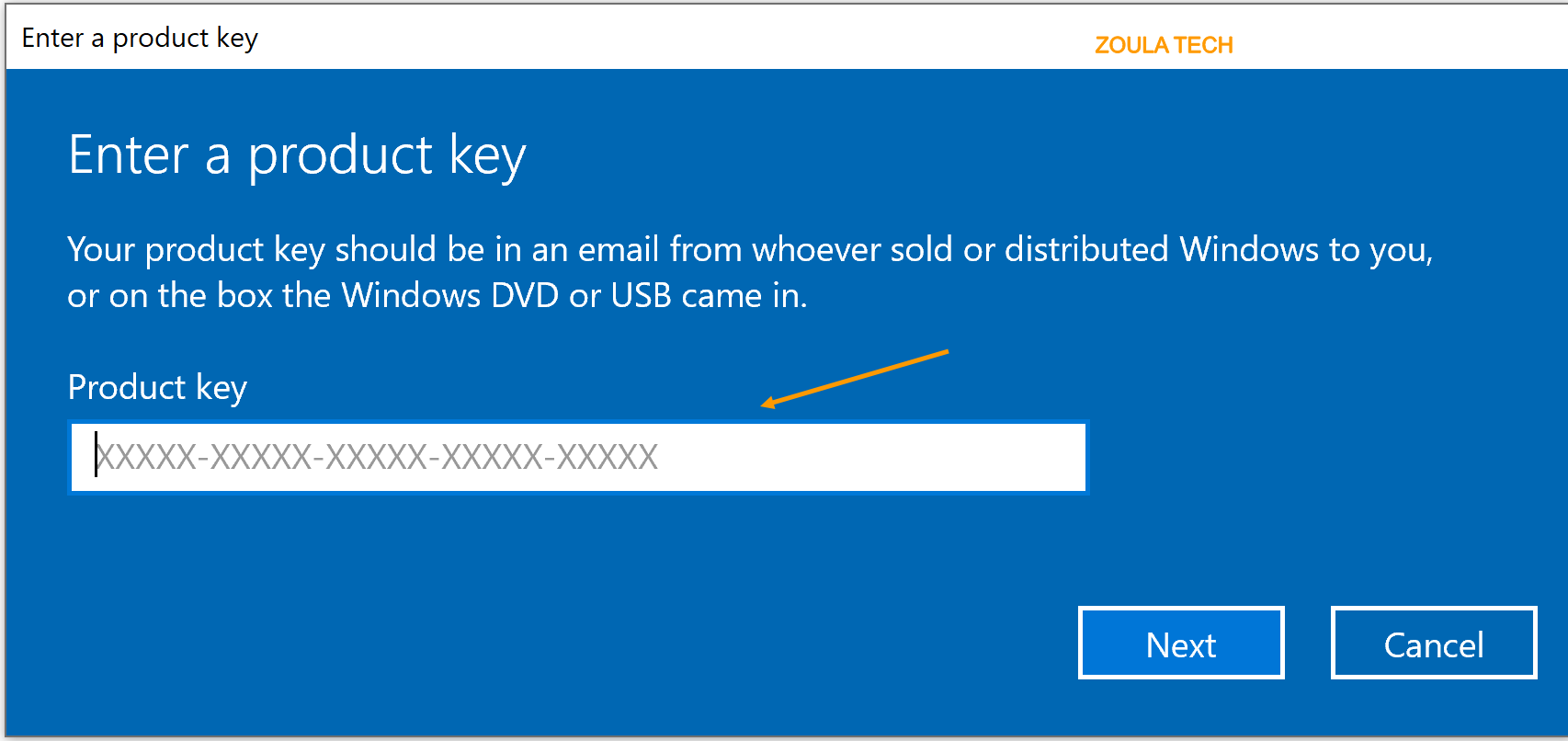
Task: Click inside the product key input field
Action: tap(577, 457)
